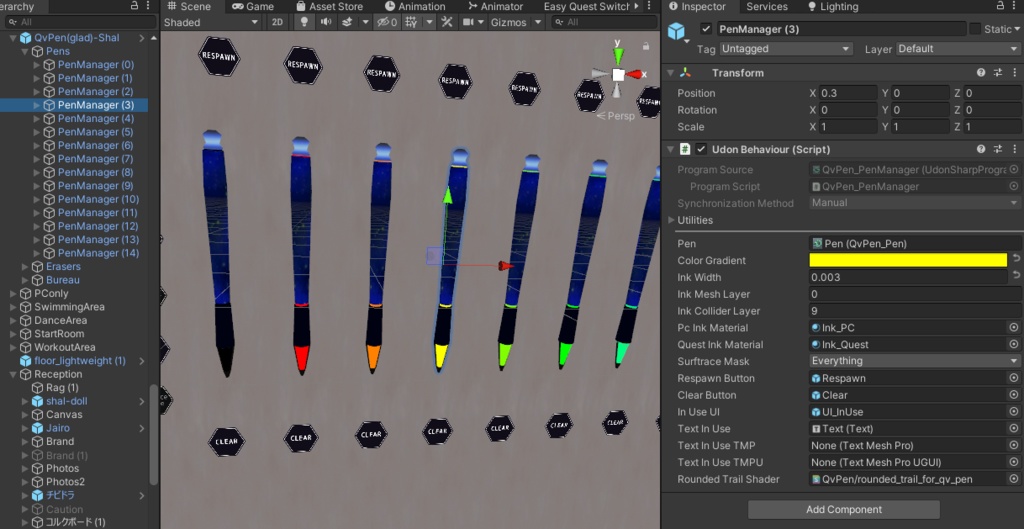
Task: Pick object for Rounded Trail Shader
Action: pos(1014,479)
